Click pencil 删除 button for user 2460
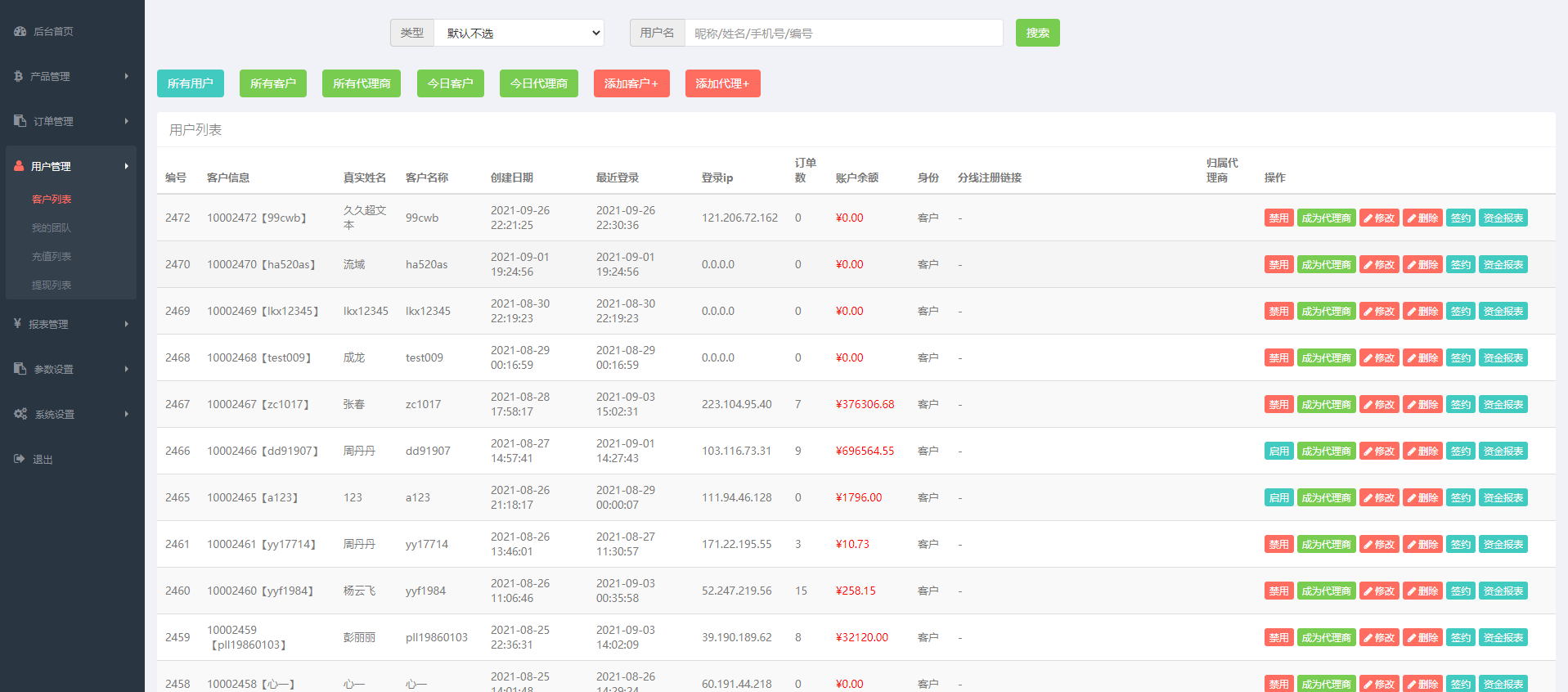 click(1423, 591)
